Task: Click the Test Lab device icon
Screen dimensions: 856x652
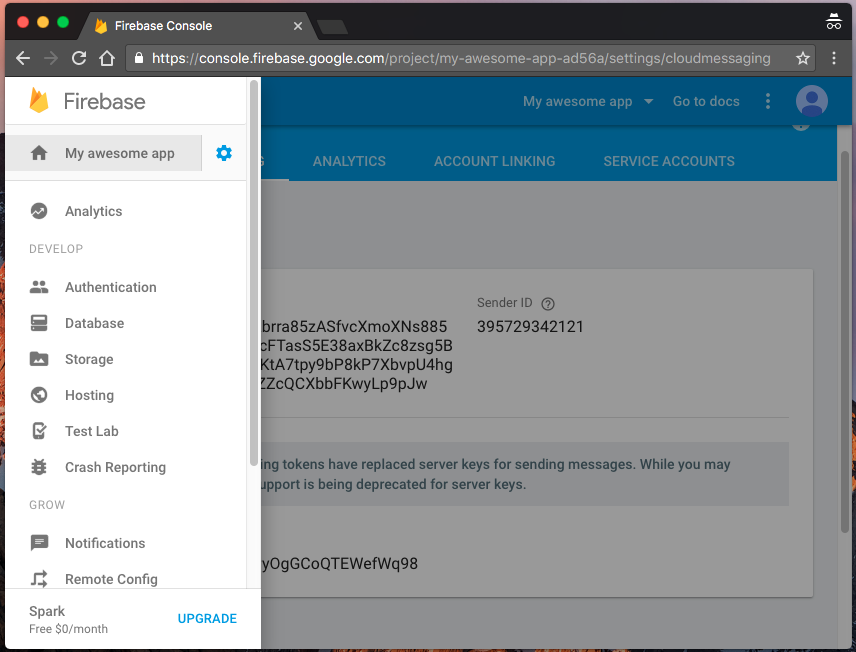Action: [x=39, y=431]
